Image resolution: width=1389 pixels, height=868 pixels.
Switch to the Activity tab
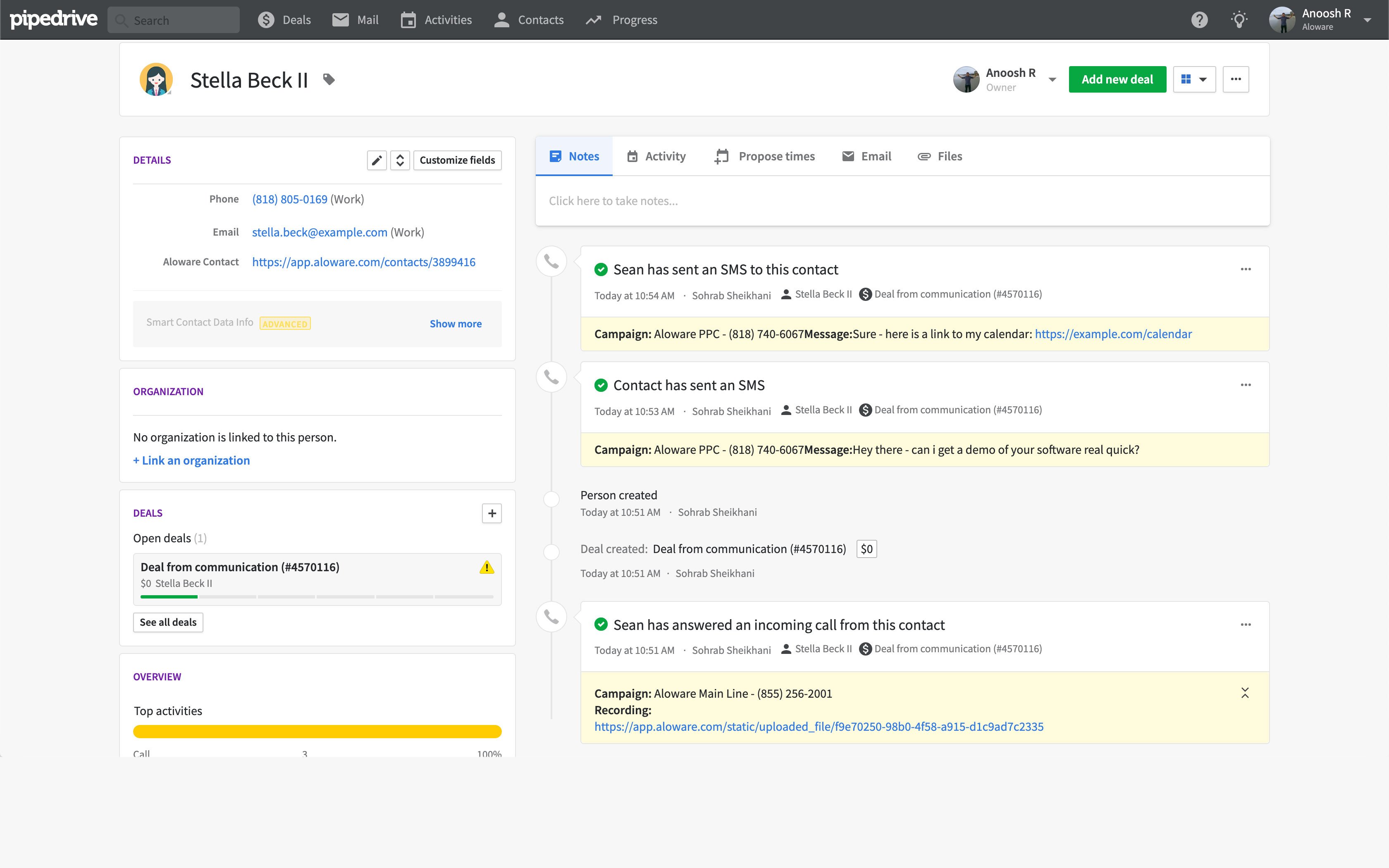[x=656, y=156]
